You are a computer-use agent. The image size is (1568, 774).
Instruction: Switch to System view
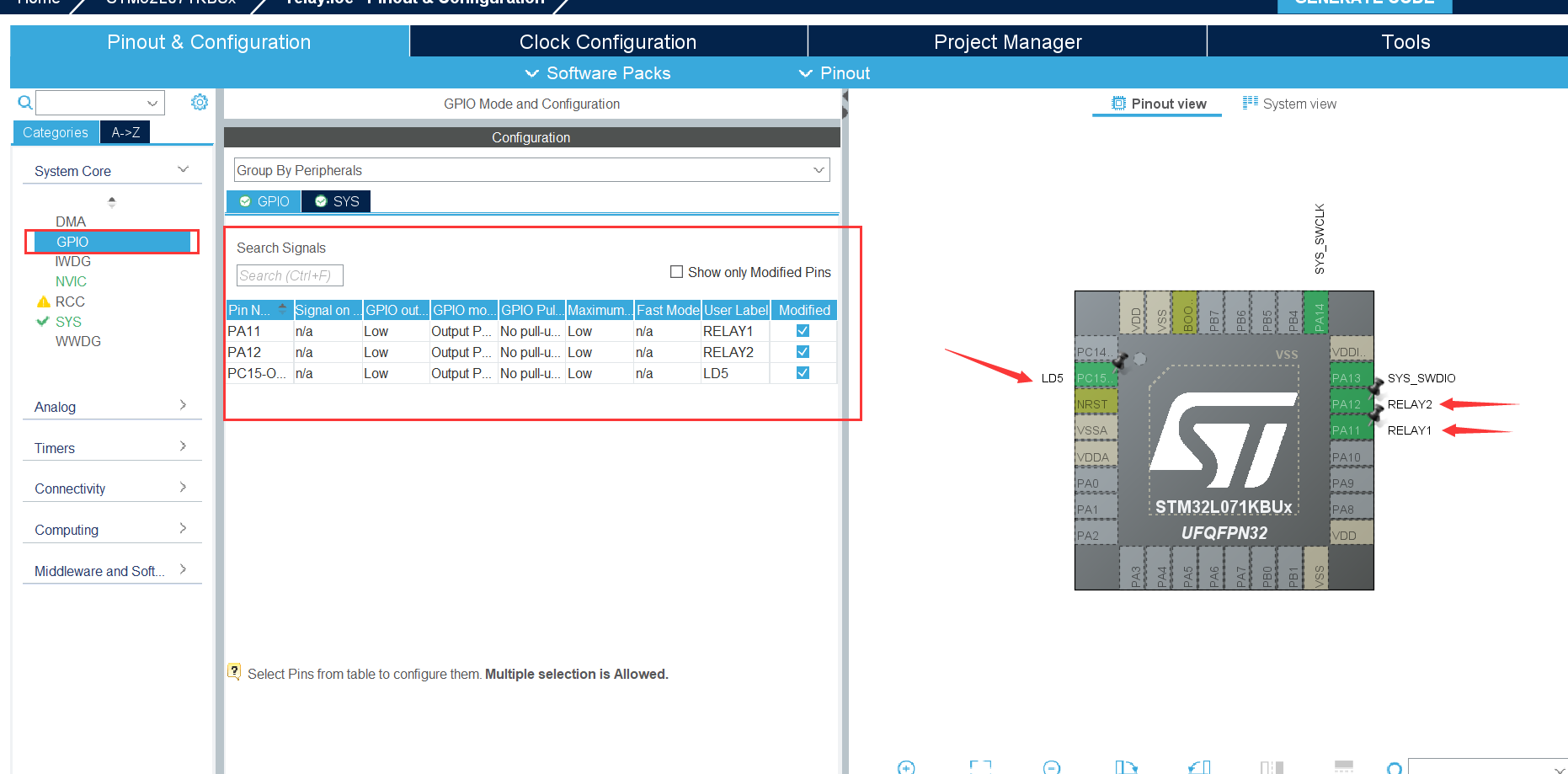[x=1290, y=104]
